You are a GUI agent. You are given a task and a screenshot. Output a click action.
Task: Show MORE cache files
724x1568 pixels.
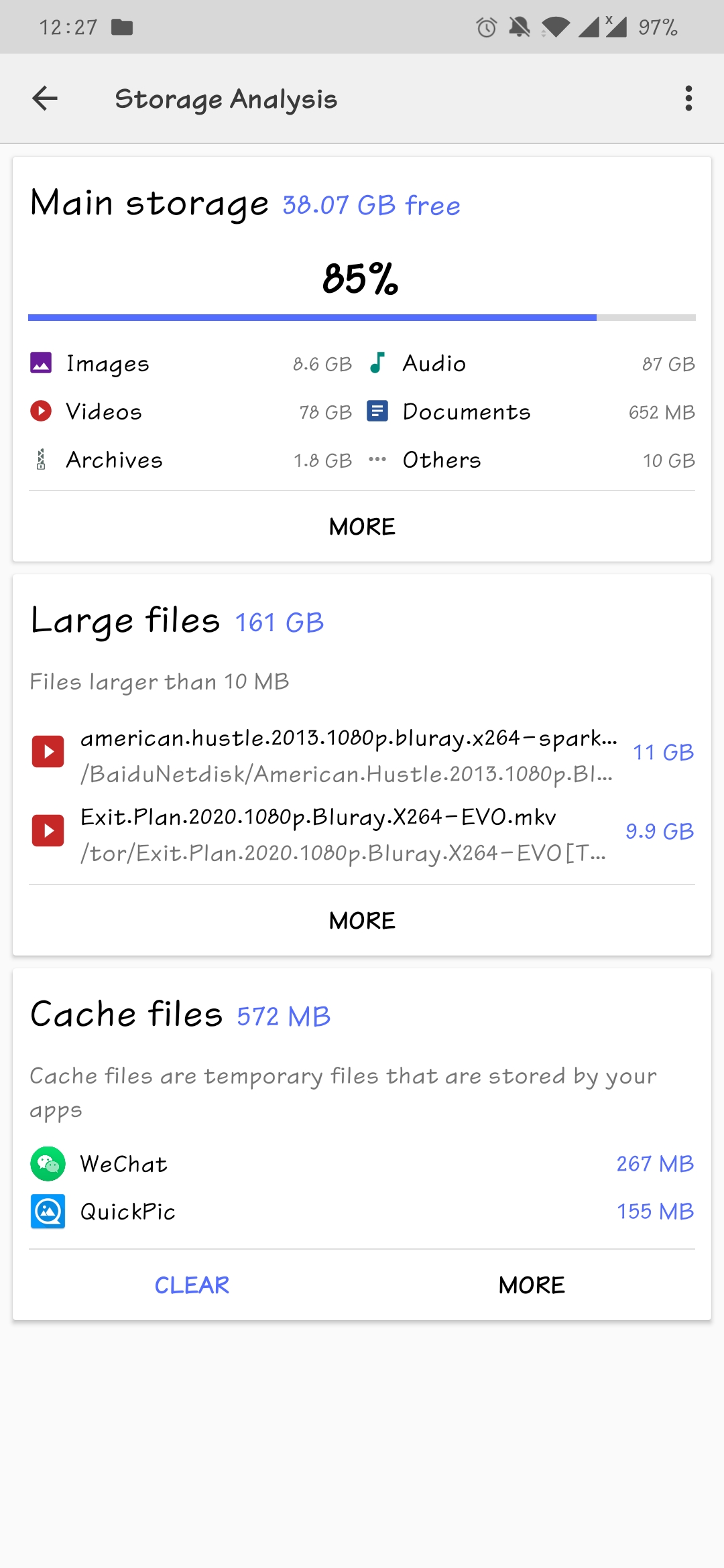[x=532, y=1285]
